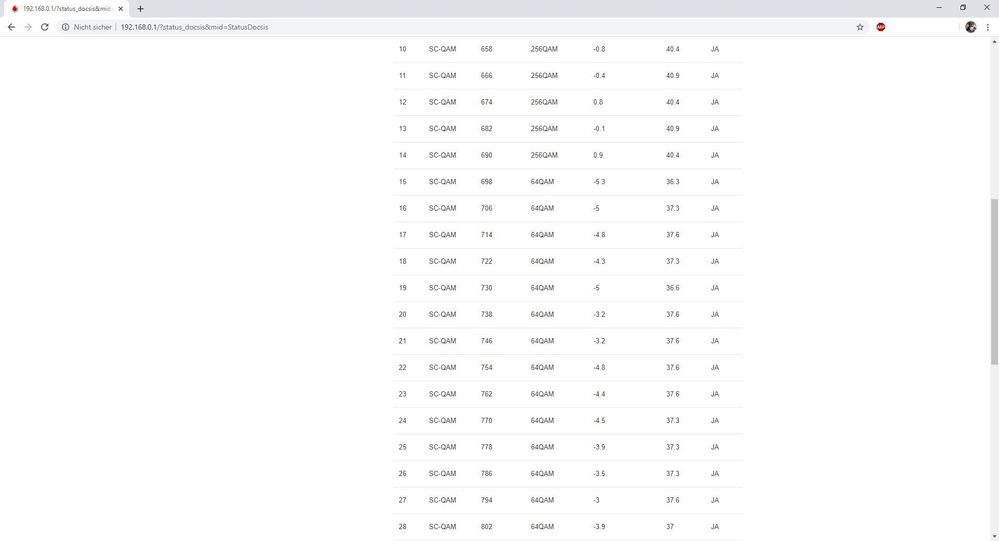Click the 'Nicht sicher' site info icon
Image resolution: width=999 pixels, height=541 pixels.
click(65, 27)
